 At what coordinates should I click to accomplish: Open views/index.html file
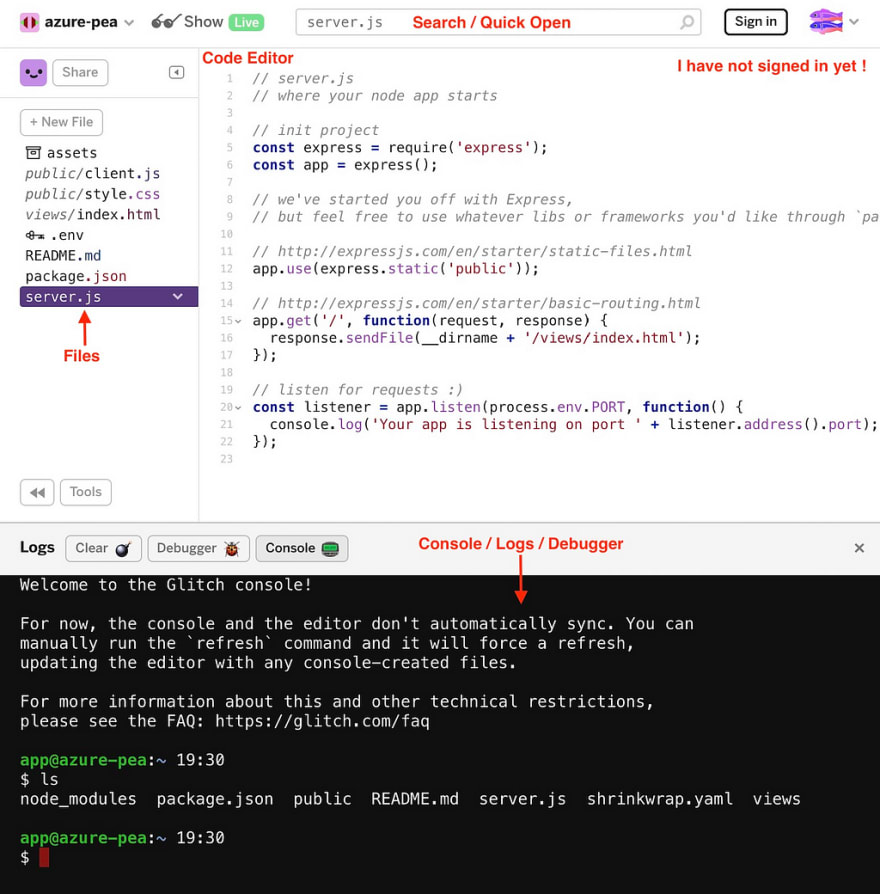pos(92,214)
